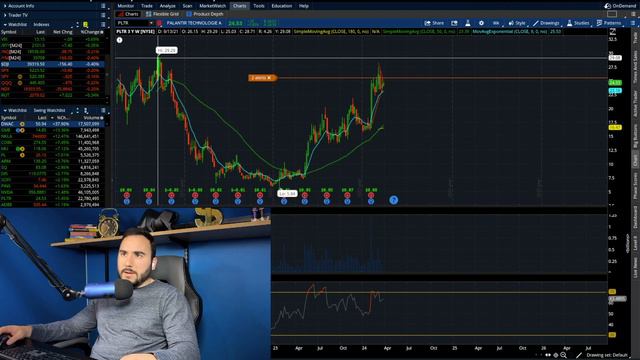The width and height of the screenshot is (640, 360).
Task: Click the OnDemand button
Action: pos(620,6)
